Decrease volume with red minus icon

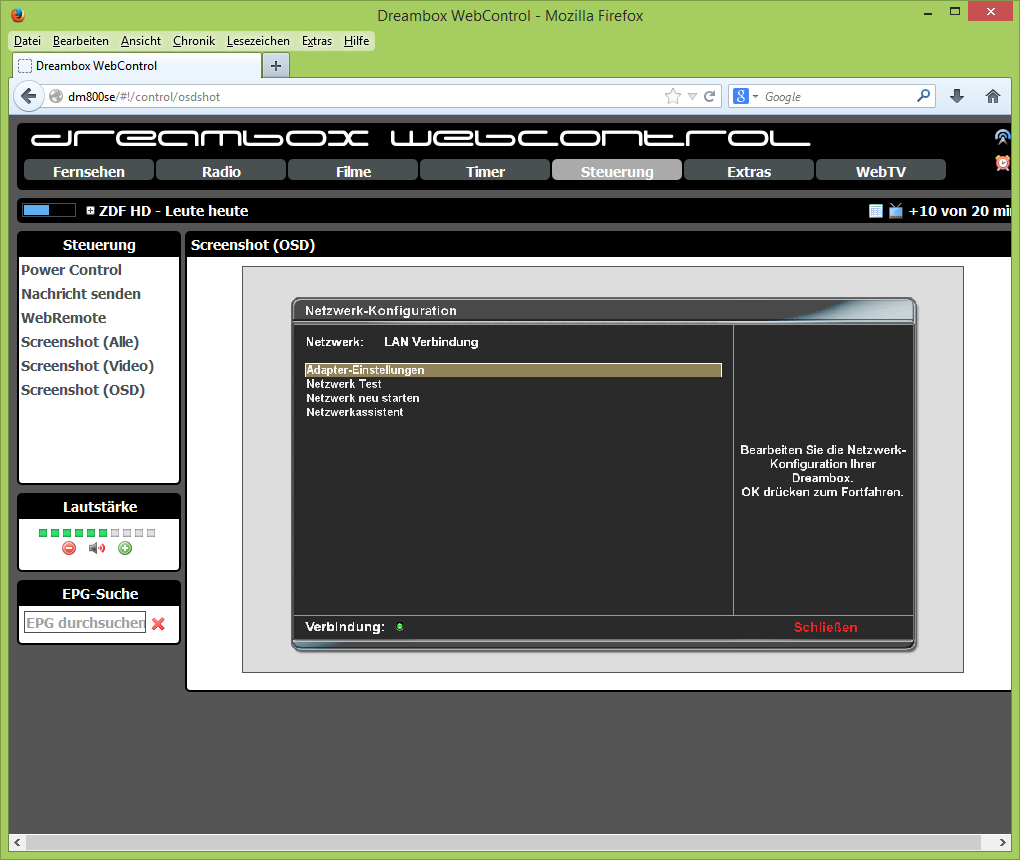69,548
